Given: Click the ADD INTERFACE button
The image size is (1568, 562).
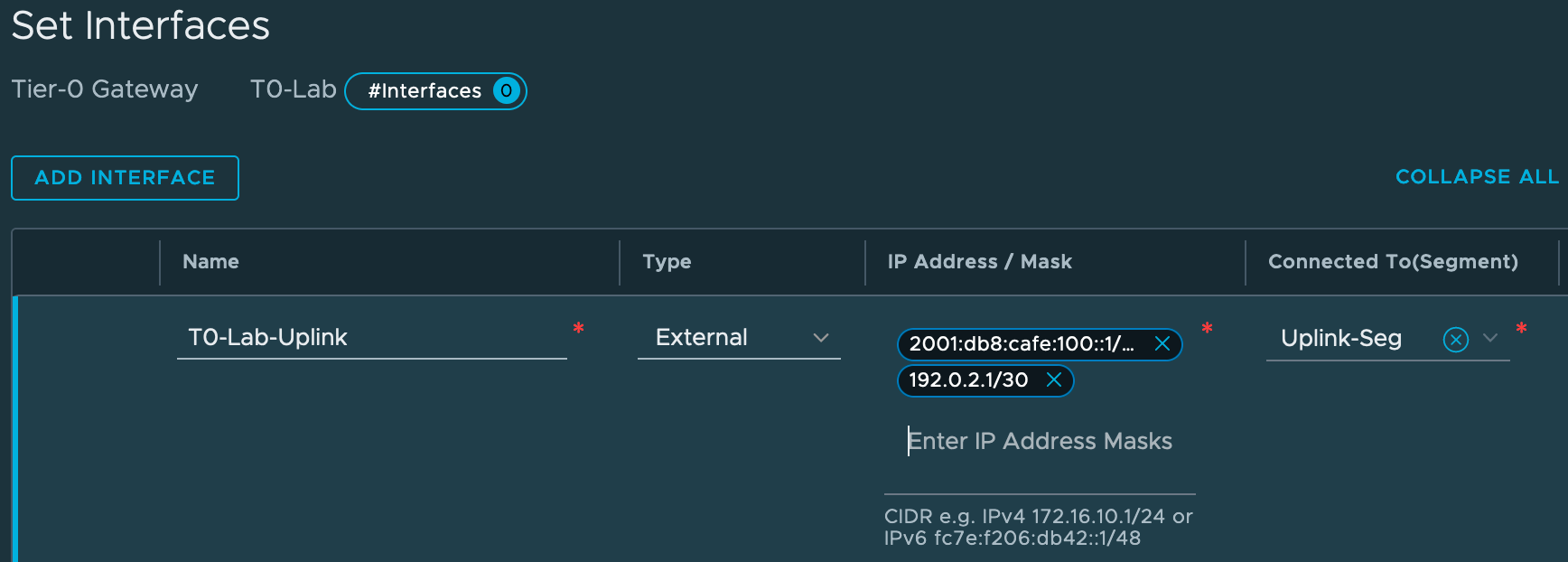Looking at the screenshot, I should tap(125, 178).
